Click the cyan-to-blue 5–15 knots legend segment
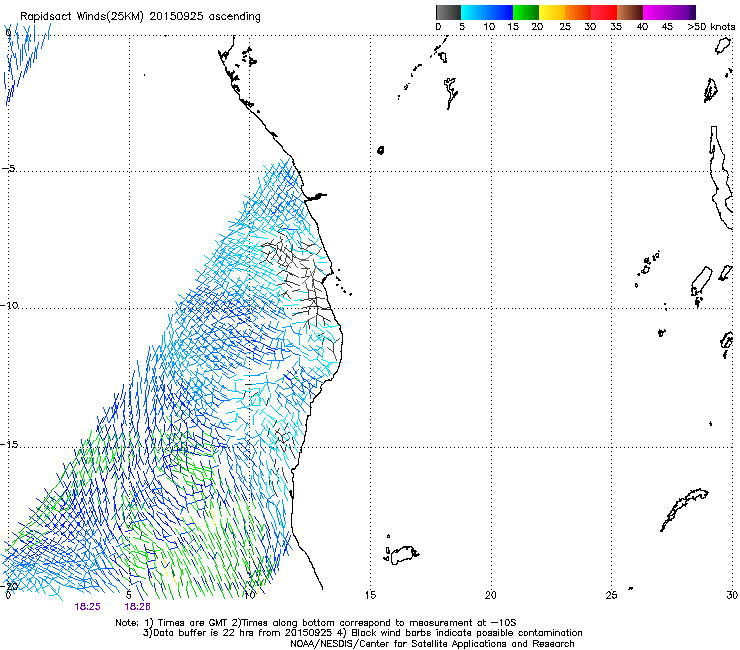The width and height of the screenshot is (740, 650). tap(487, 12)
